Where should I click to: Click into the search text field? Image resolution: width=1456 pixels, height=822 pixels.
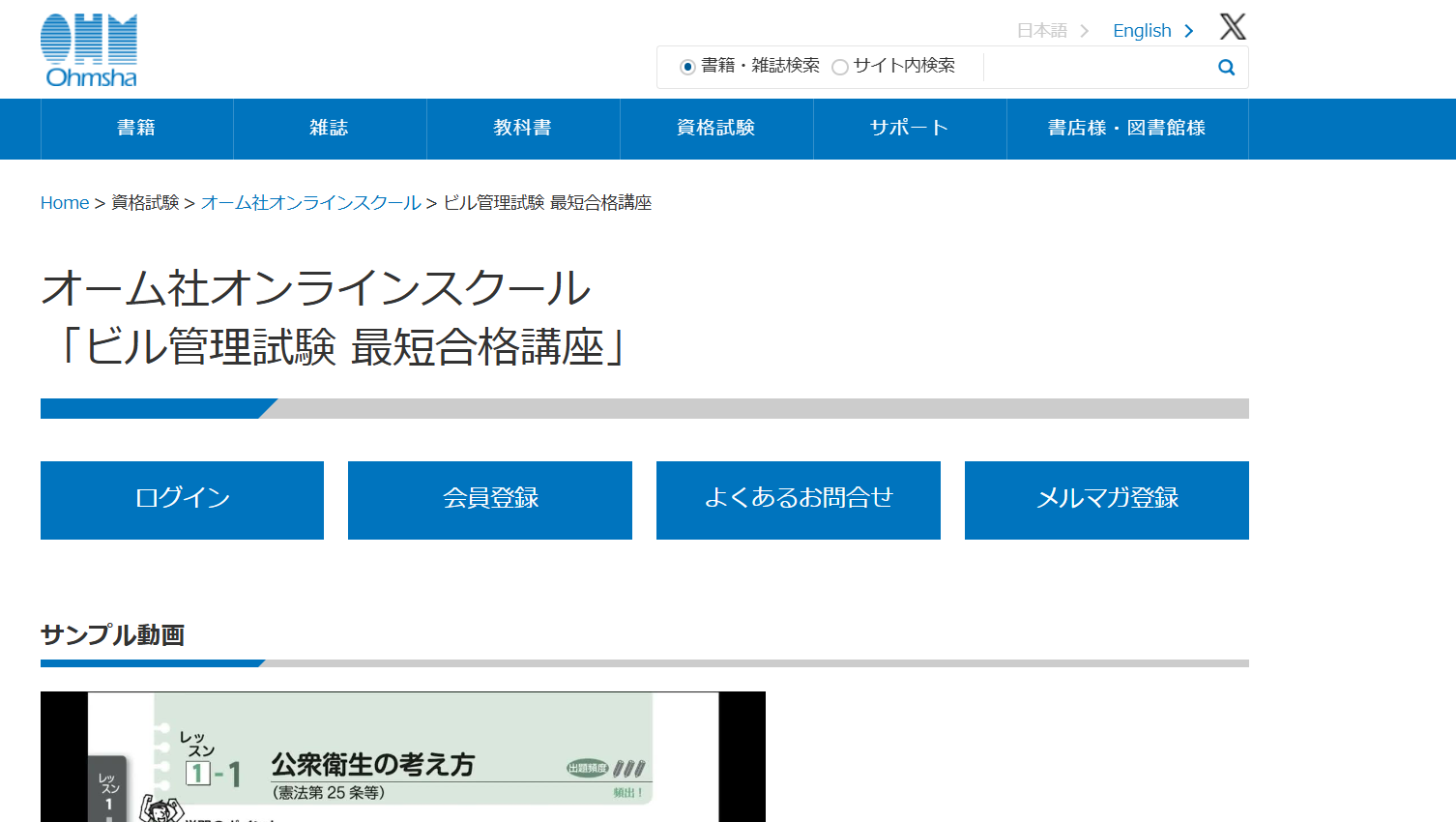pos(1097,68)
